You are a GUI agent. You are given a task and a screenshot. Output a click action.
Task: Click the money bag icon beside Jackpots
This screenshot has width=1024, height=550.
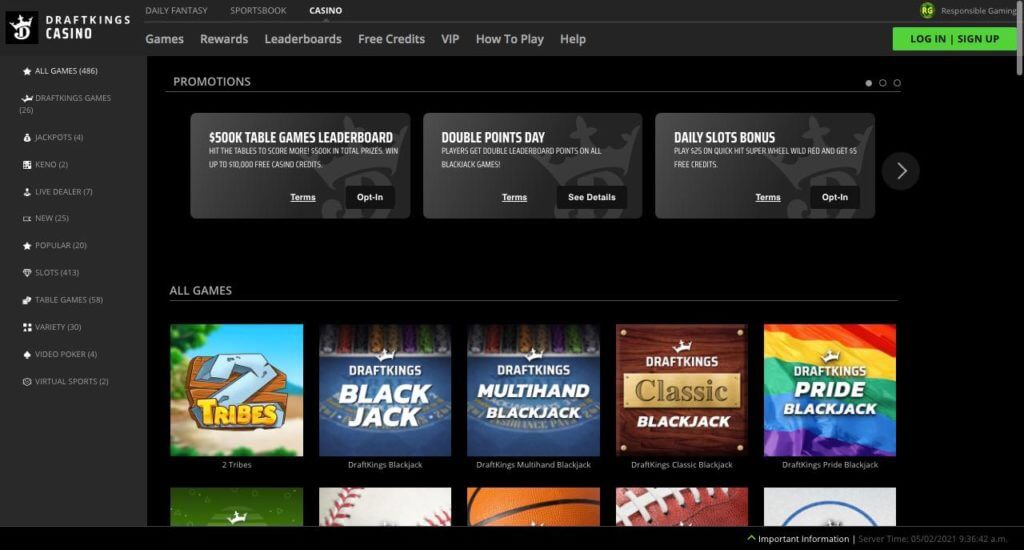(27, 138)
